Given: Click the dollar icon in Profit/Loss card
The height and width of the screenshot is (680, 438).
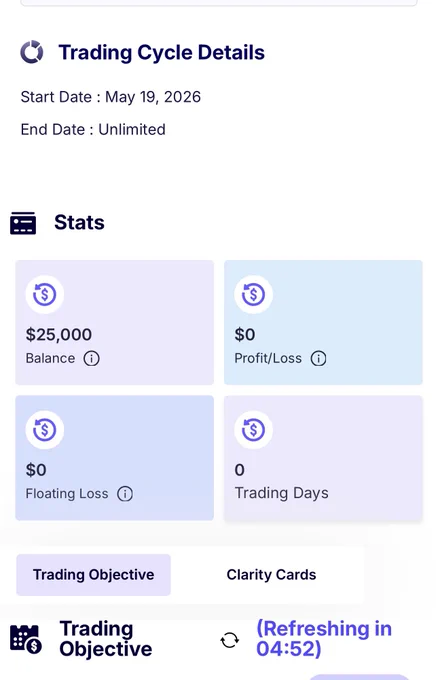Looking at the screenshot, I should (x=253, y=295).
